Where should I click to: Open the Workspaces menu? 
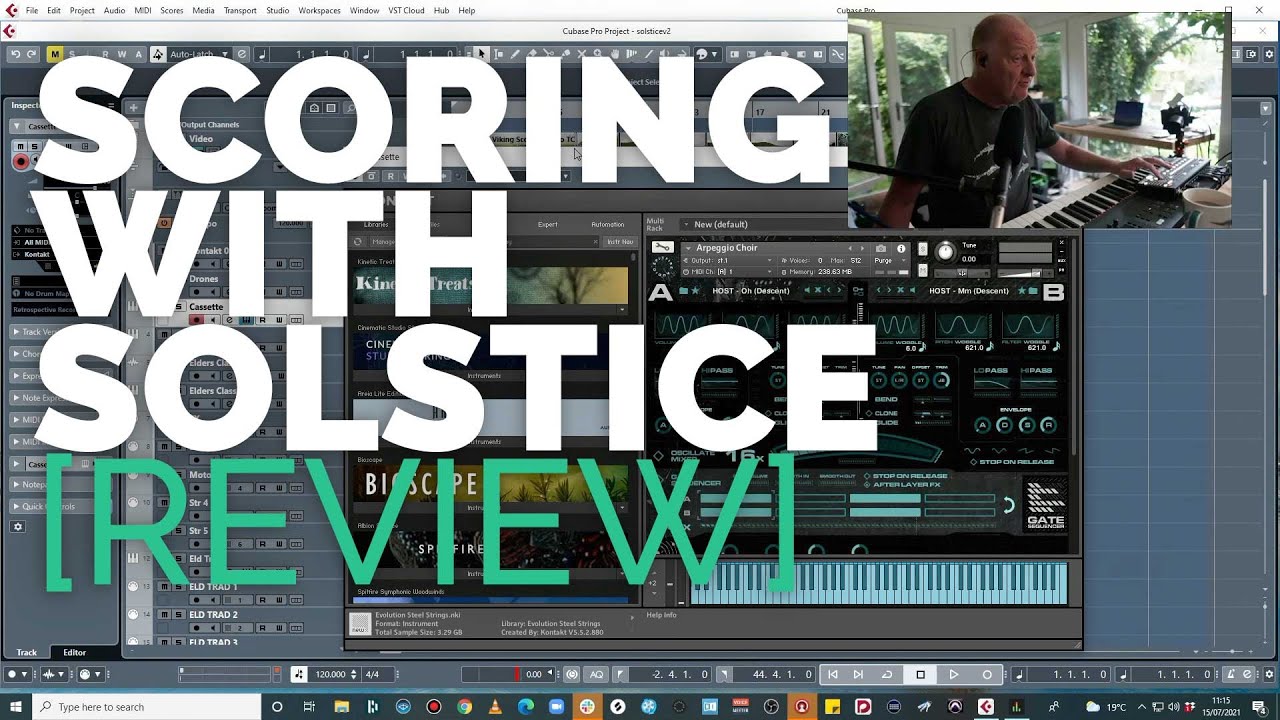[x=319, y=10]
